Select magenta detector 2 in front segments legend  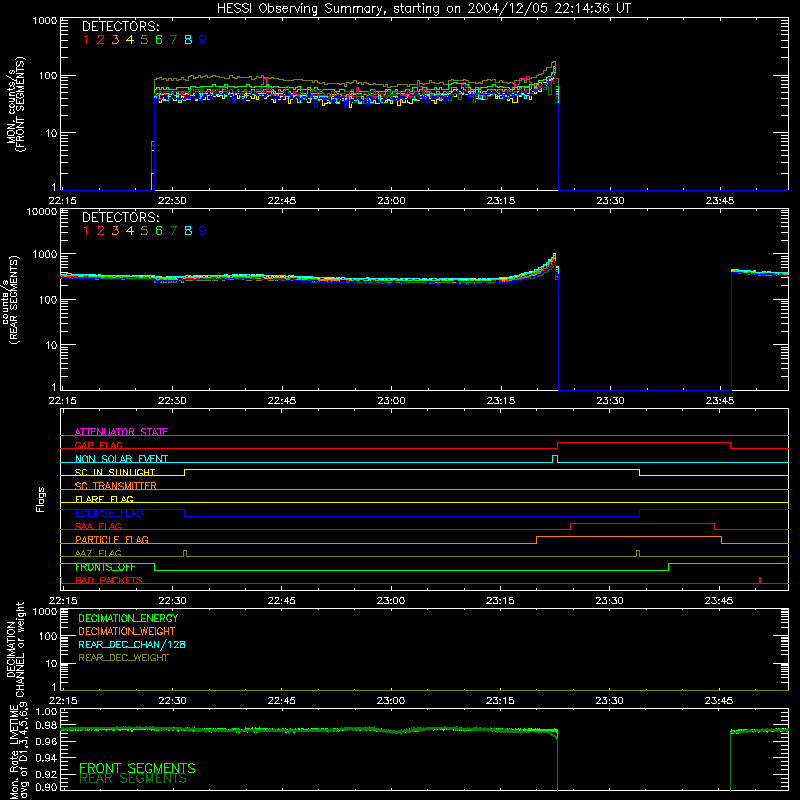point(101,40)
